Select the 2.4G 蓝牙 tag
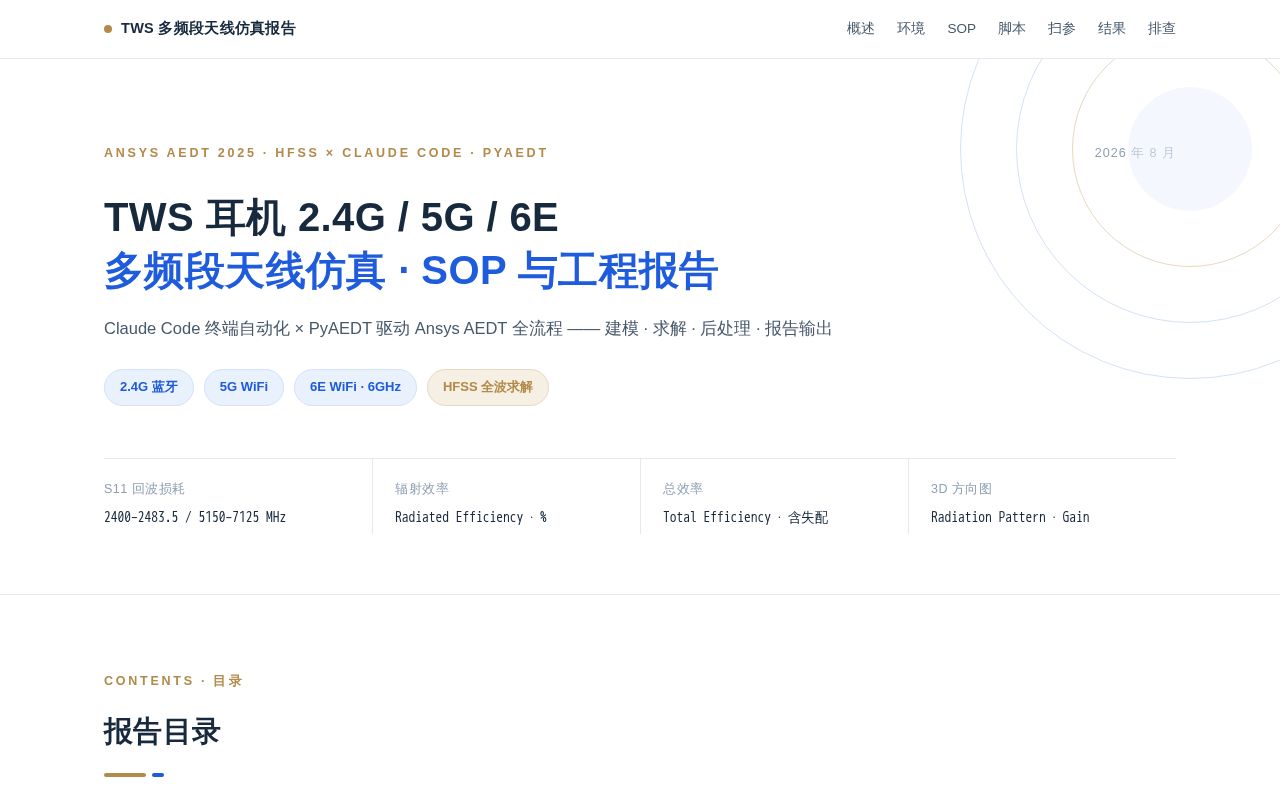This screenshot has width=1280, height=800. tap(149, 387)
